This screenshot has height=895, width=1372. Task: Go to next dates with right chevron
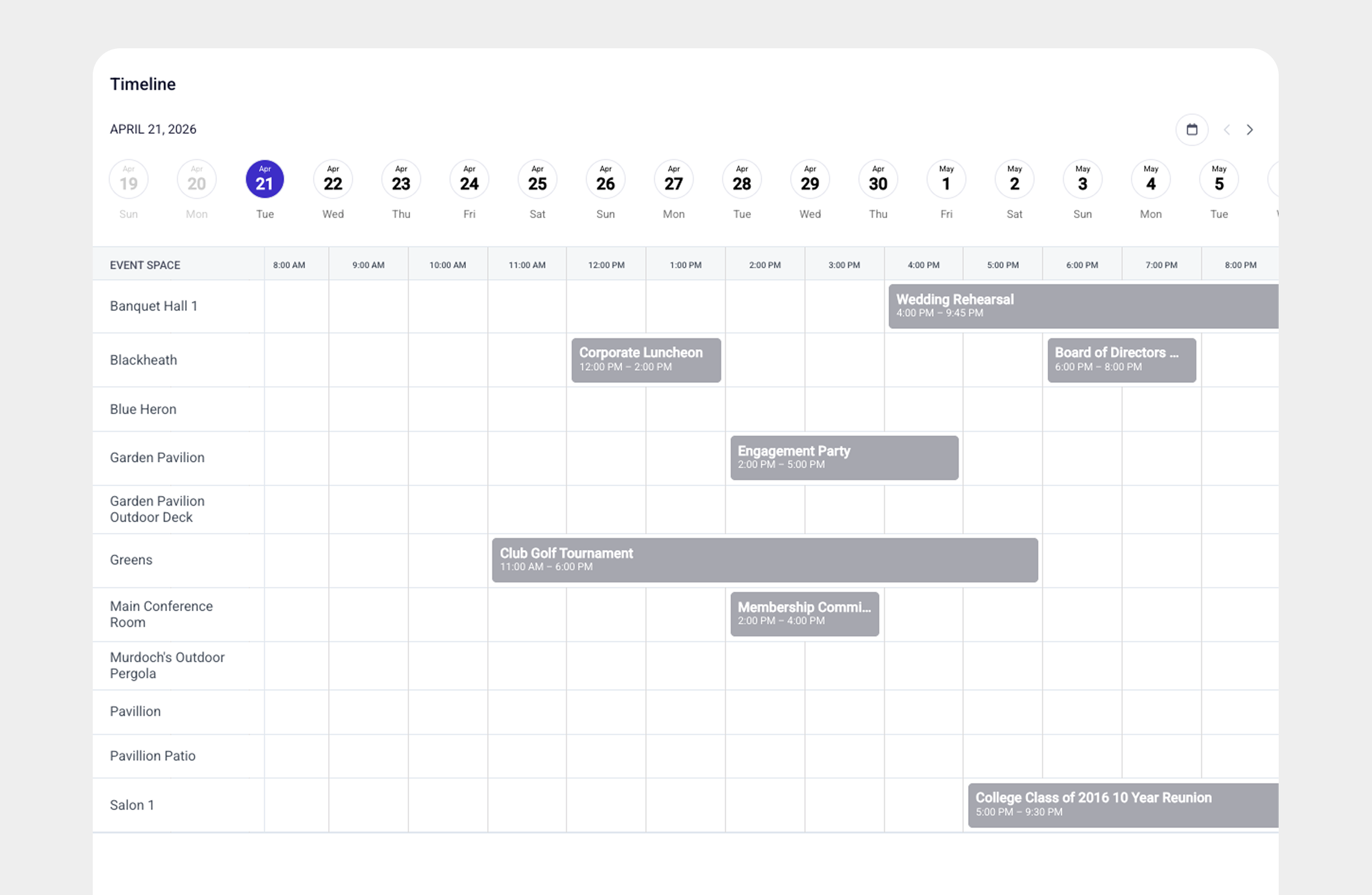tap(1249, 130)
